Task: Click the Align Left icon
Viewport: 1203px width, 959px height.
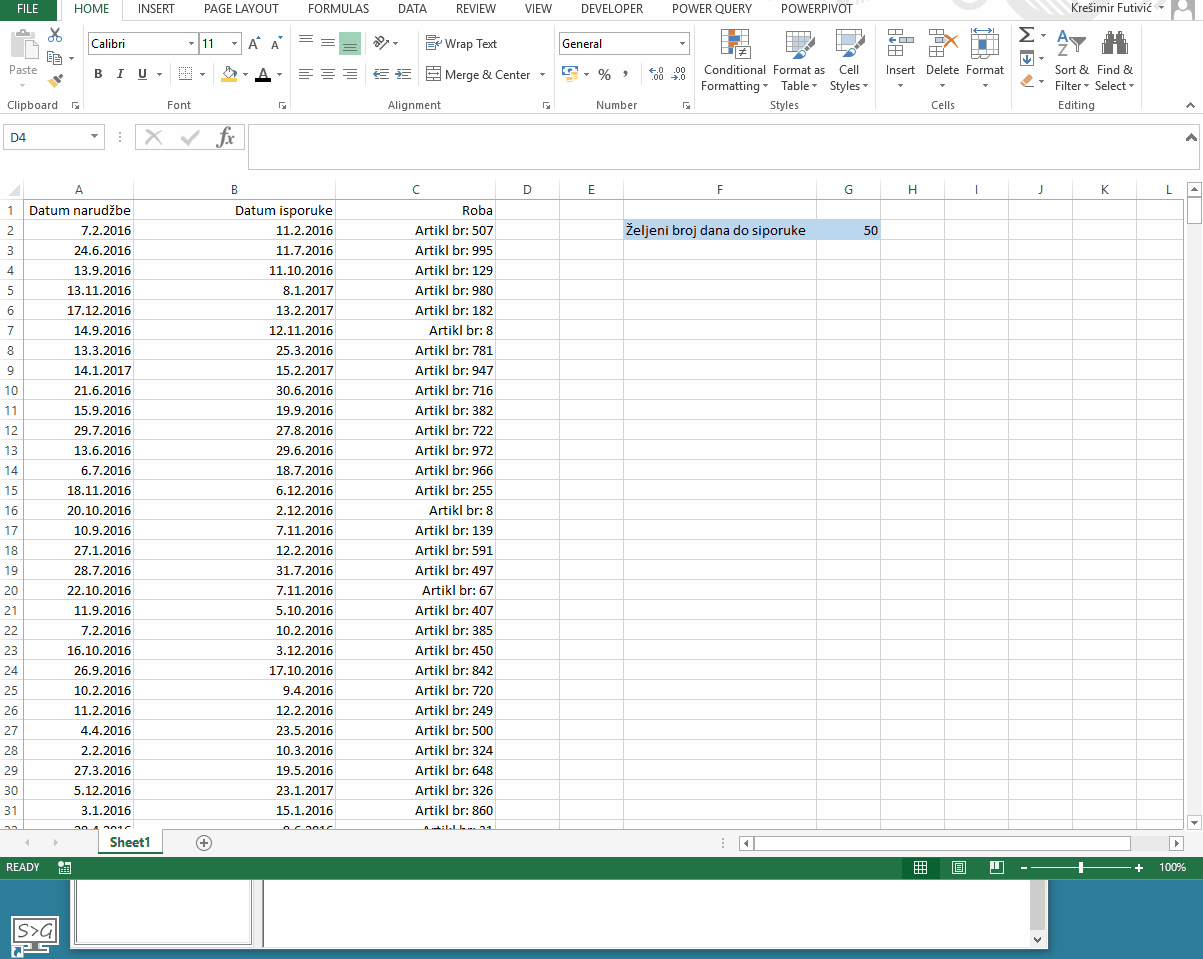Action: [306, 74]
